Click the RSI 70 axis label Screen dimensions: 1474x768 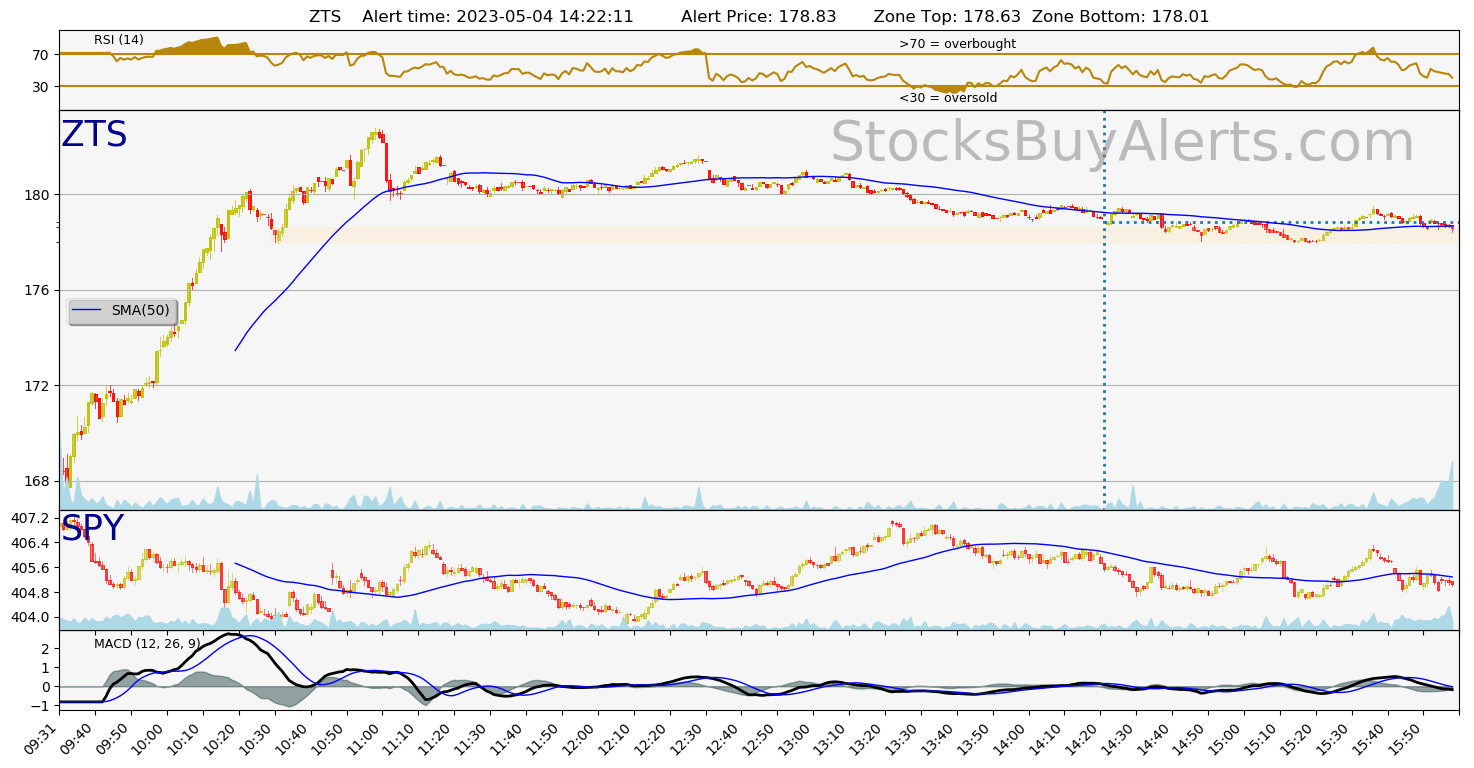pyautogui.click(x=41, y=54)
